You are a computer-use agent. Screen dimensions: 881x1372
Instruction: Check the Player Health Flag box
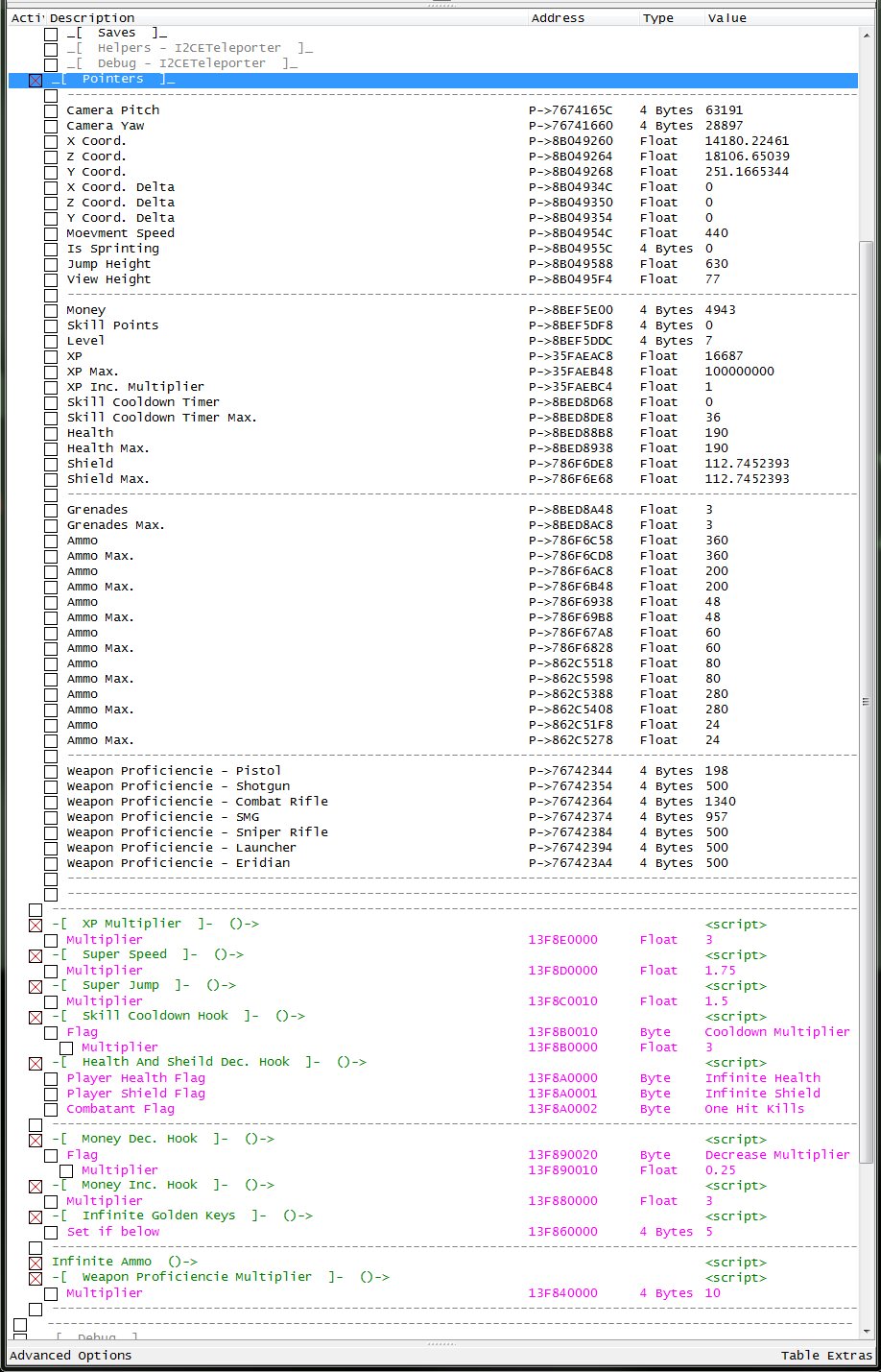coord(51,1079)
